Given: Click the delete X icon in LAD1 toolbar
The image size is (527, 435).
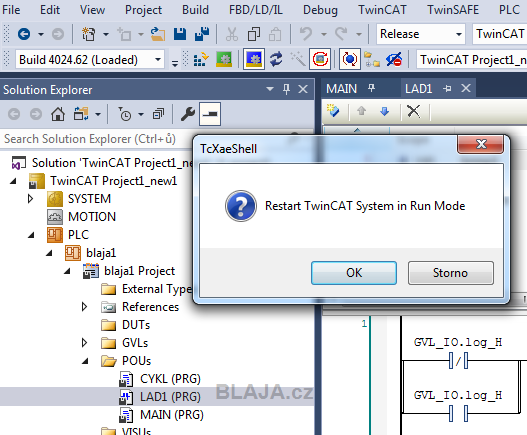Looking at the screenshot, I should click(413, 111).
